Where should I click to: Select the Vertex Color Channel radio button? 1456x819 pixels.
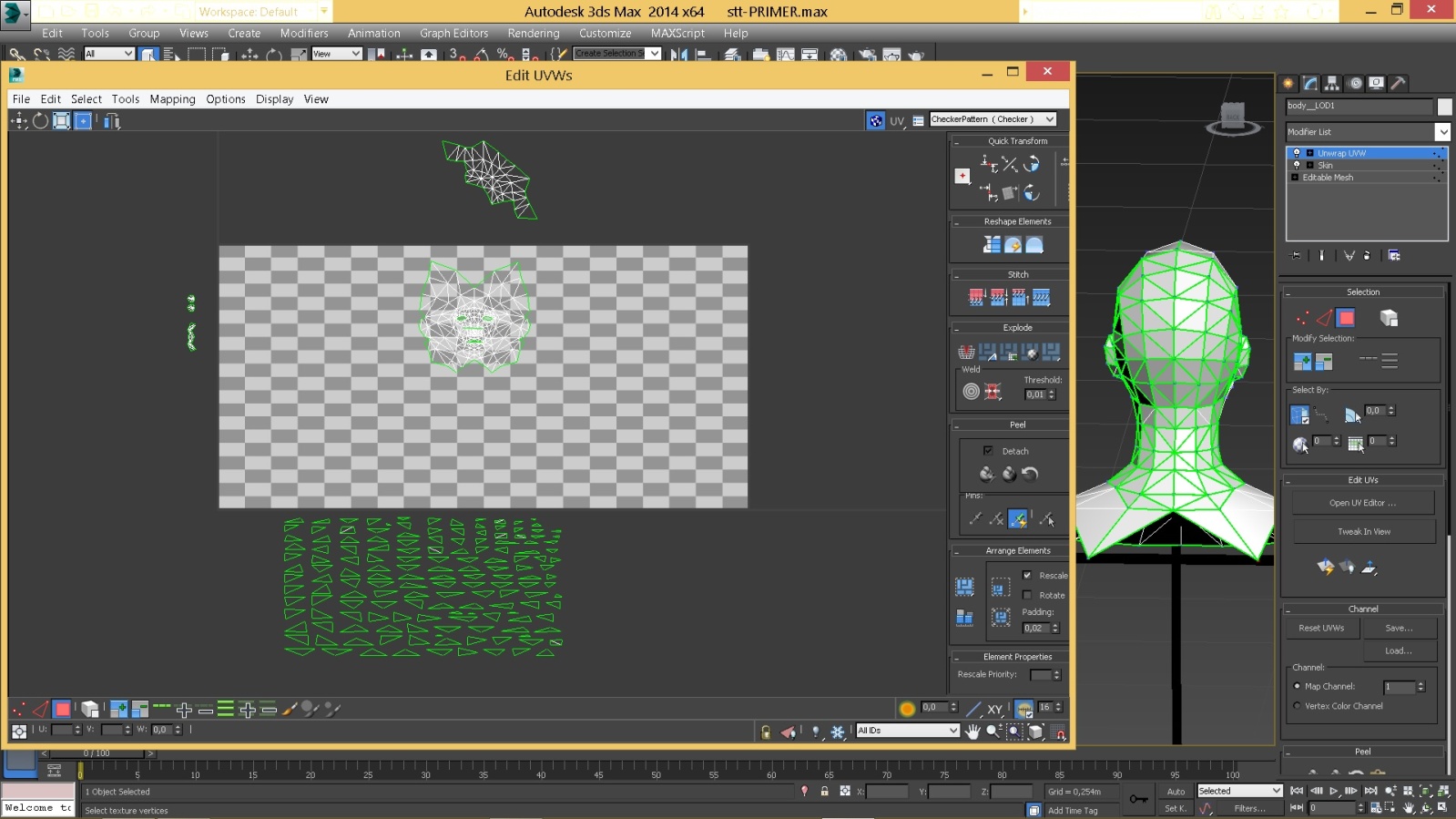point(1297,706)
